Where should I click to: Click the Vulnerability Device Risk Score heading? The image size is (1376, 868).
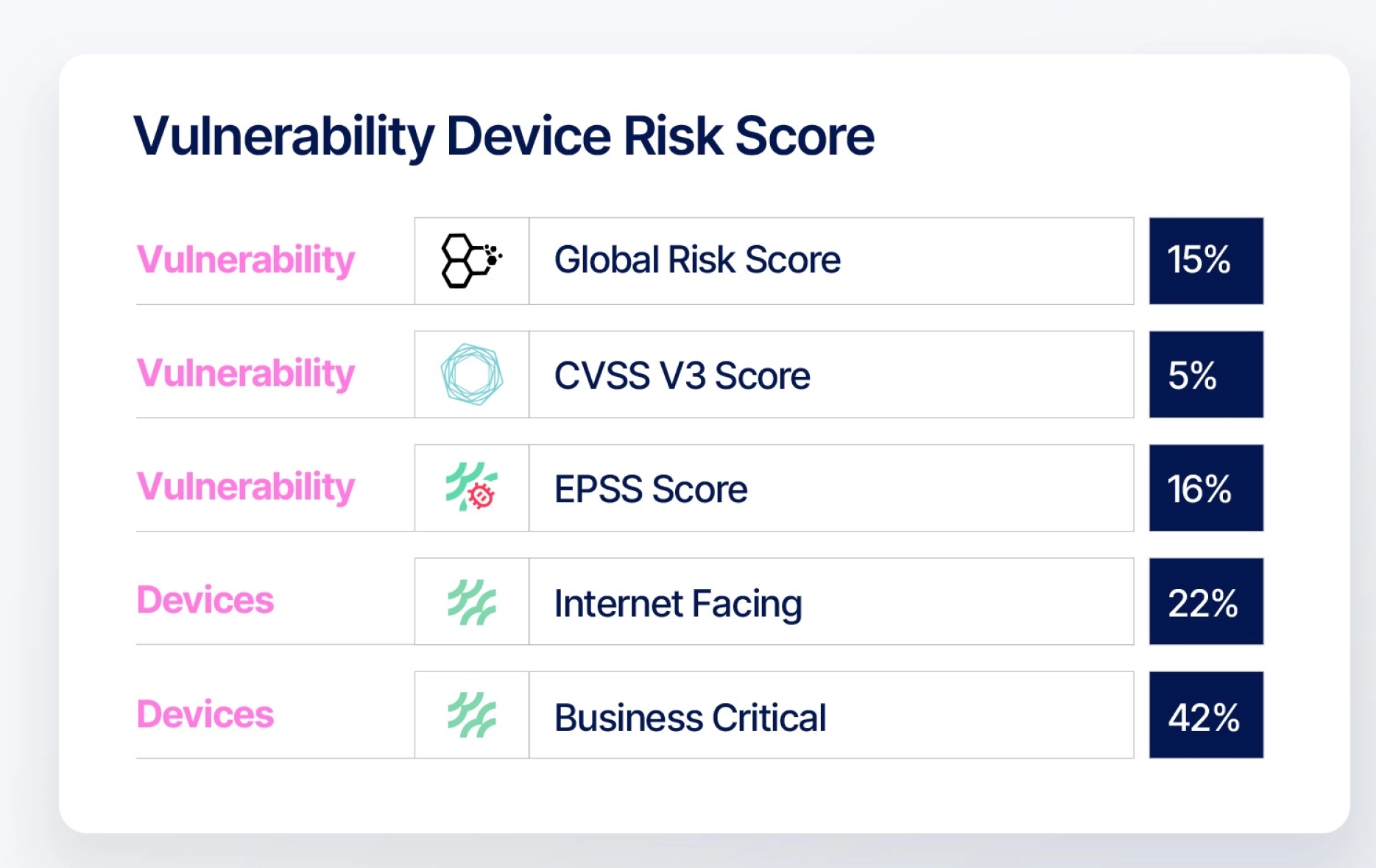point(504,137)
